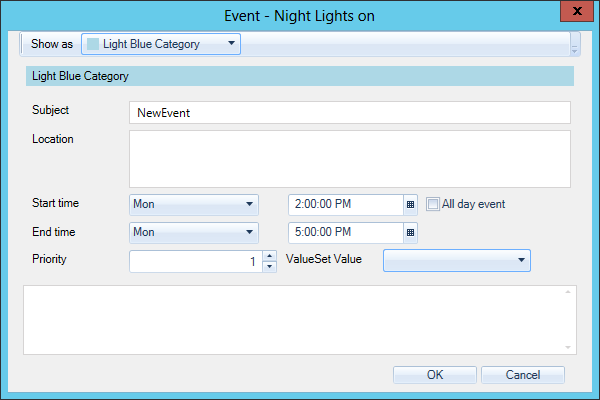
Task: Click the large description text area
Action: pos(295,319)
